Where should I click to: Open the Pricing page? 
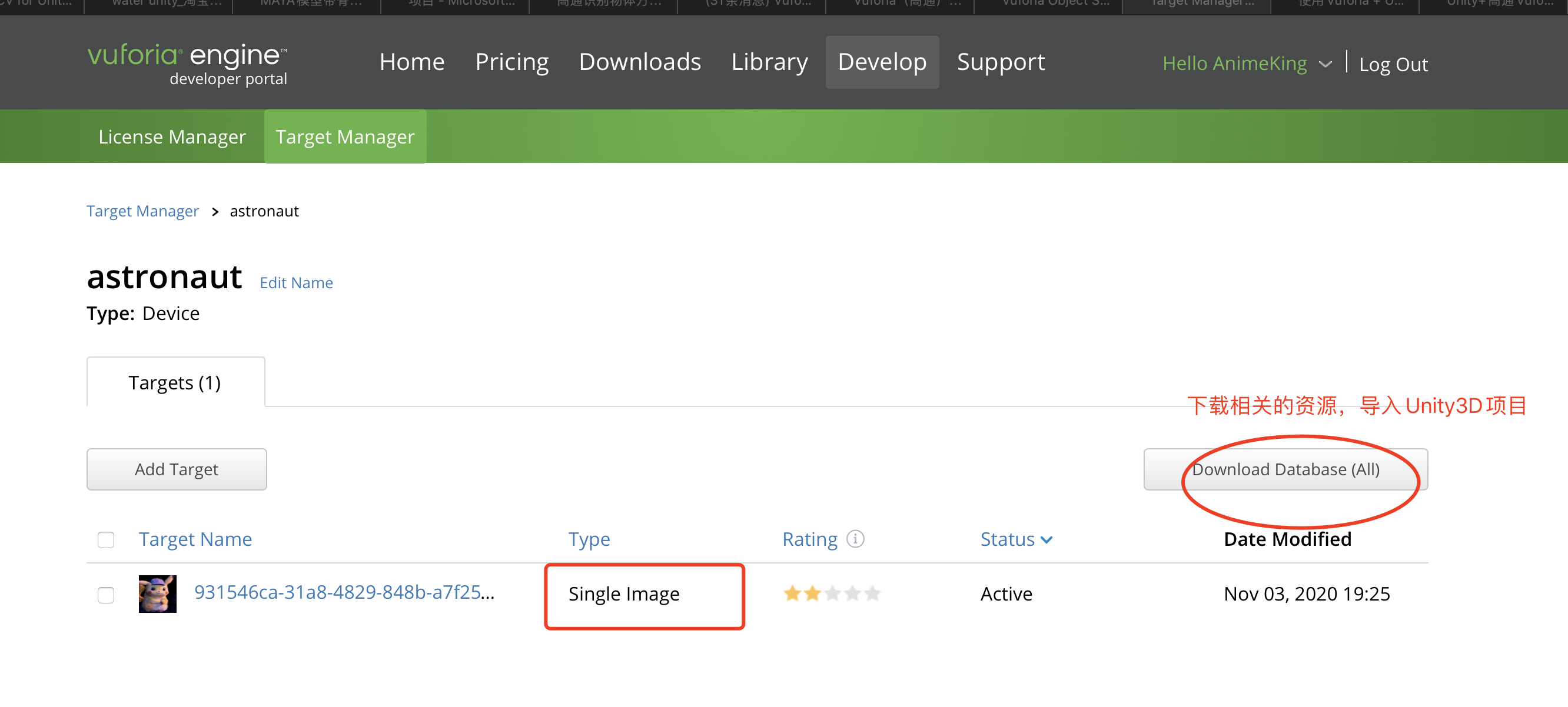click(512, 62)
